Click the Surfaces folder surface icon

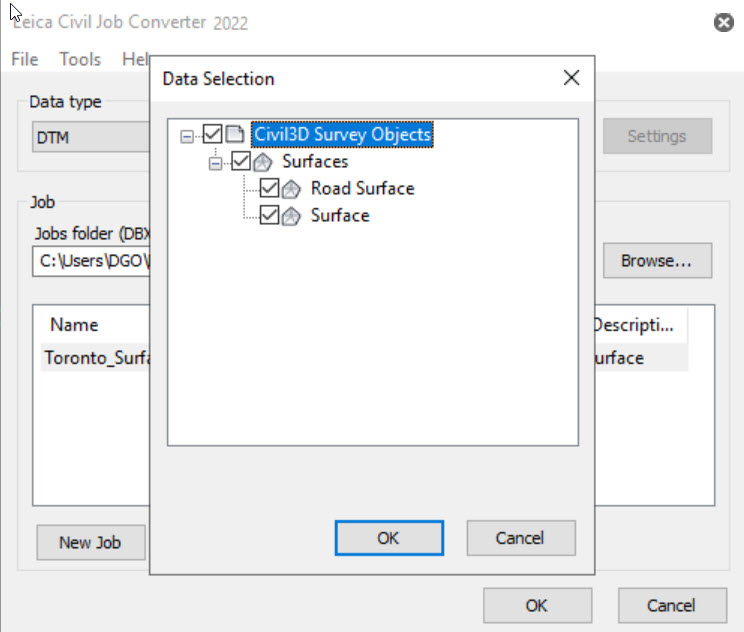263,161
